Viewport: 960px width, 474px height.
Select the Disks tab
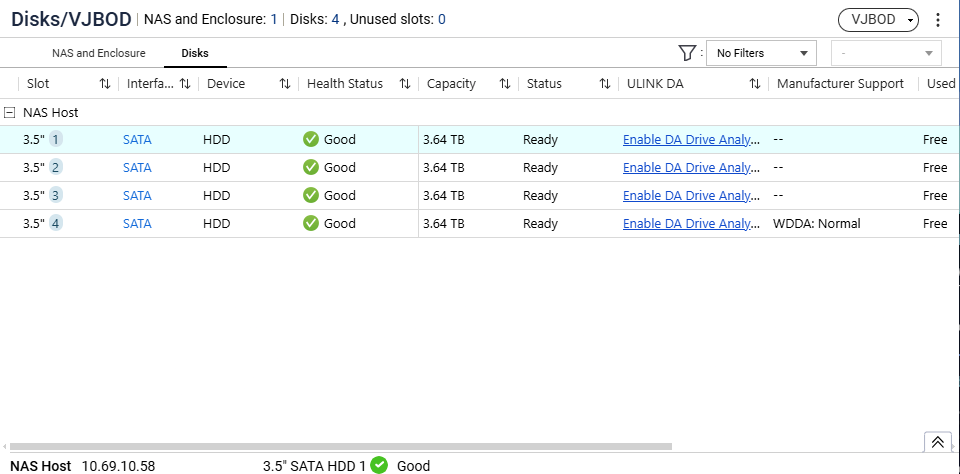point(195,53)
